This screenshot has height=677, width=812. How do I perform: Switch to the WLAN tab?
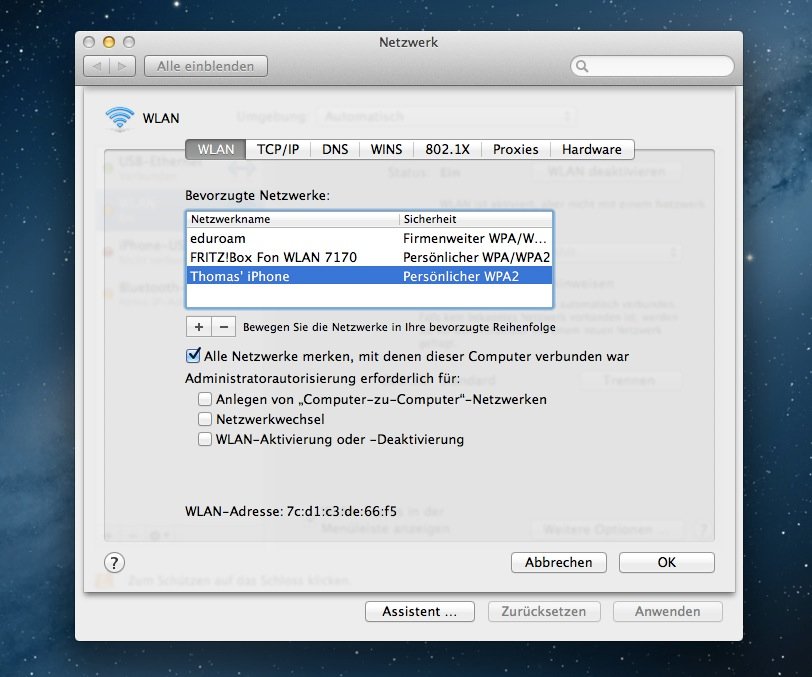[215, 149]
